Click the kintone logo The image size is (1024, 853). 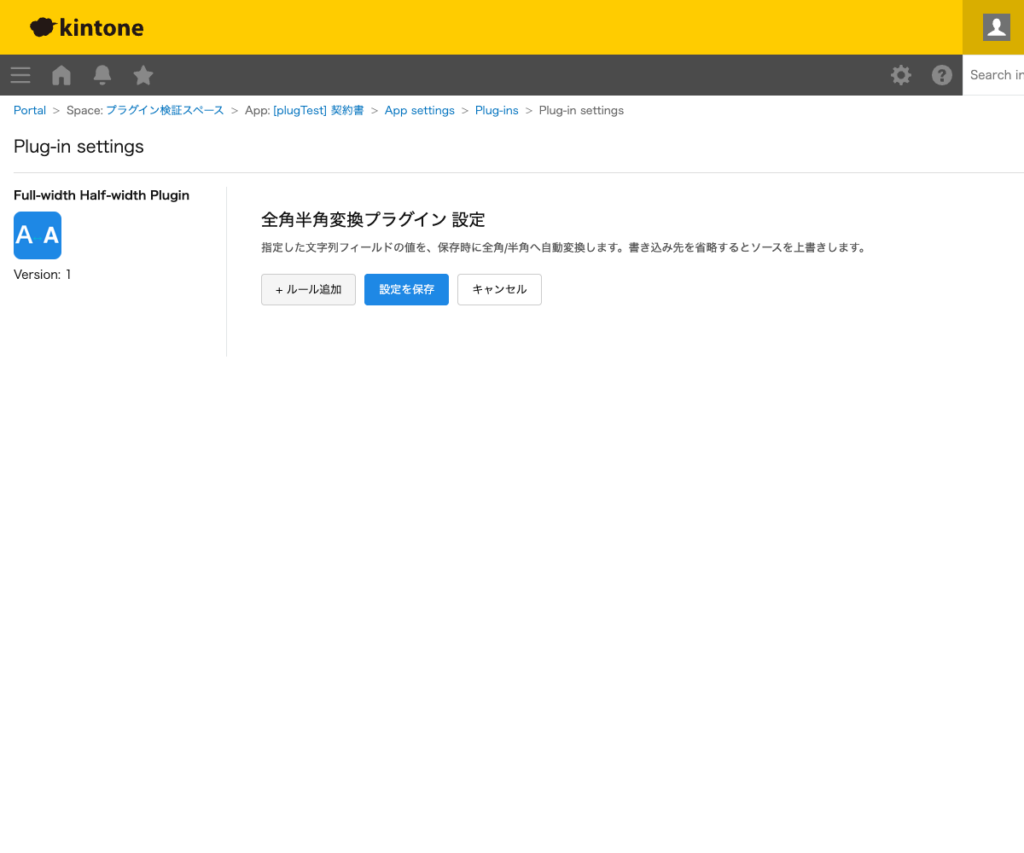click(86, 27)
